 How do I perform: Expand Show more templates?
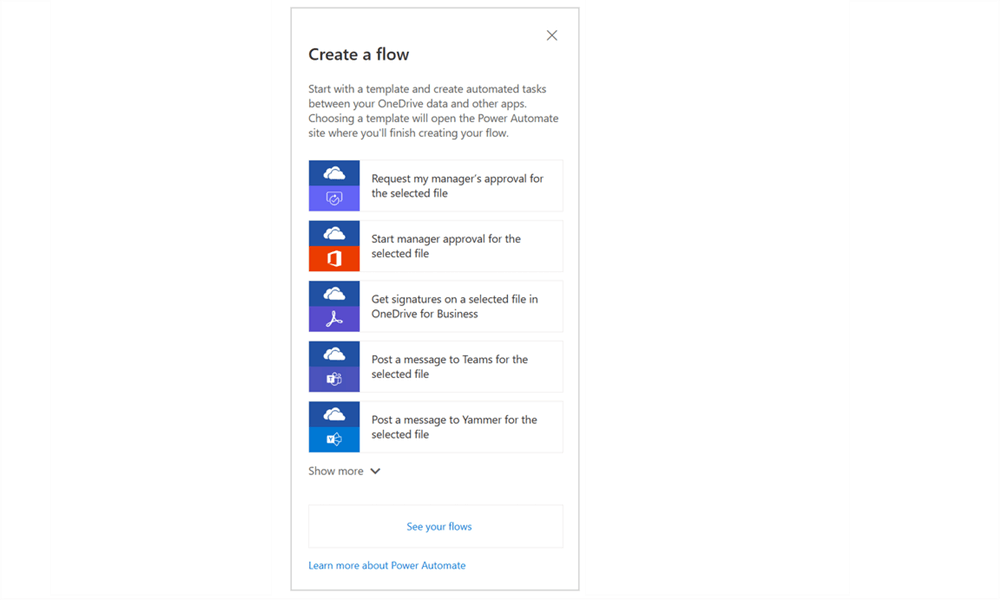coord(344,471)
